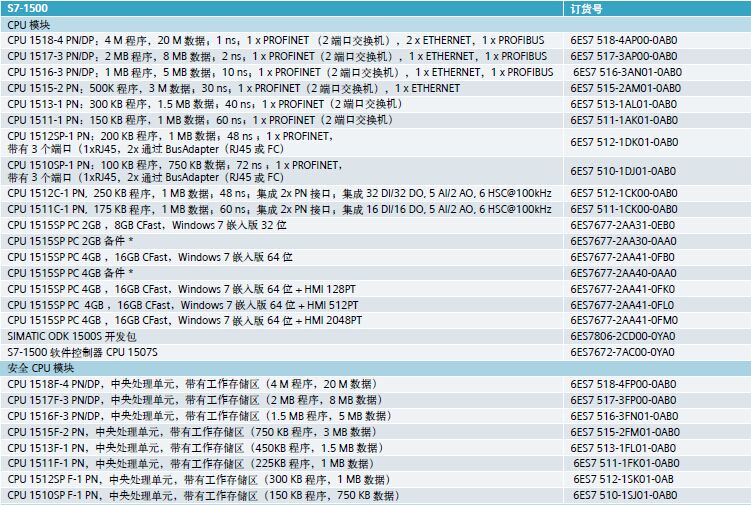Select the CPU 1511-1 PN description
Screen dimensions: 751x505
(200, 120)
